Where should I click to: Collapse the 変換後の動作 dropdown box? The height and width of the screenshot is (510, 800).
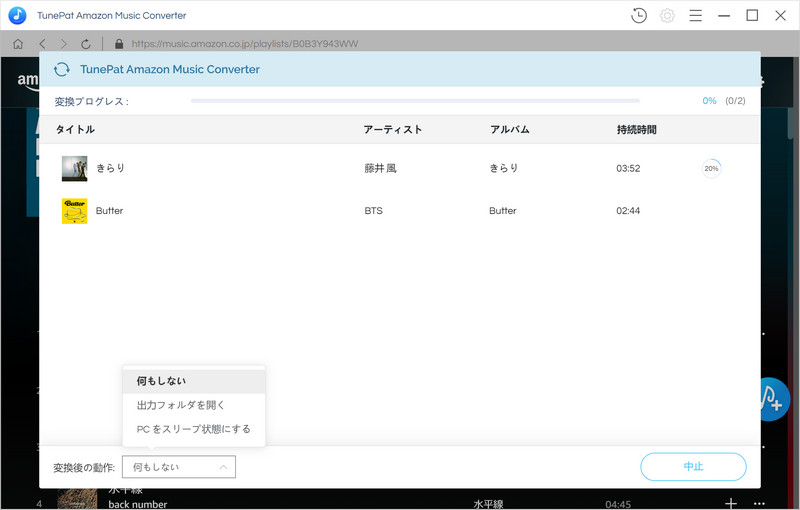(x=179, y=467)
